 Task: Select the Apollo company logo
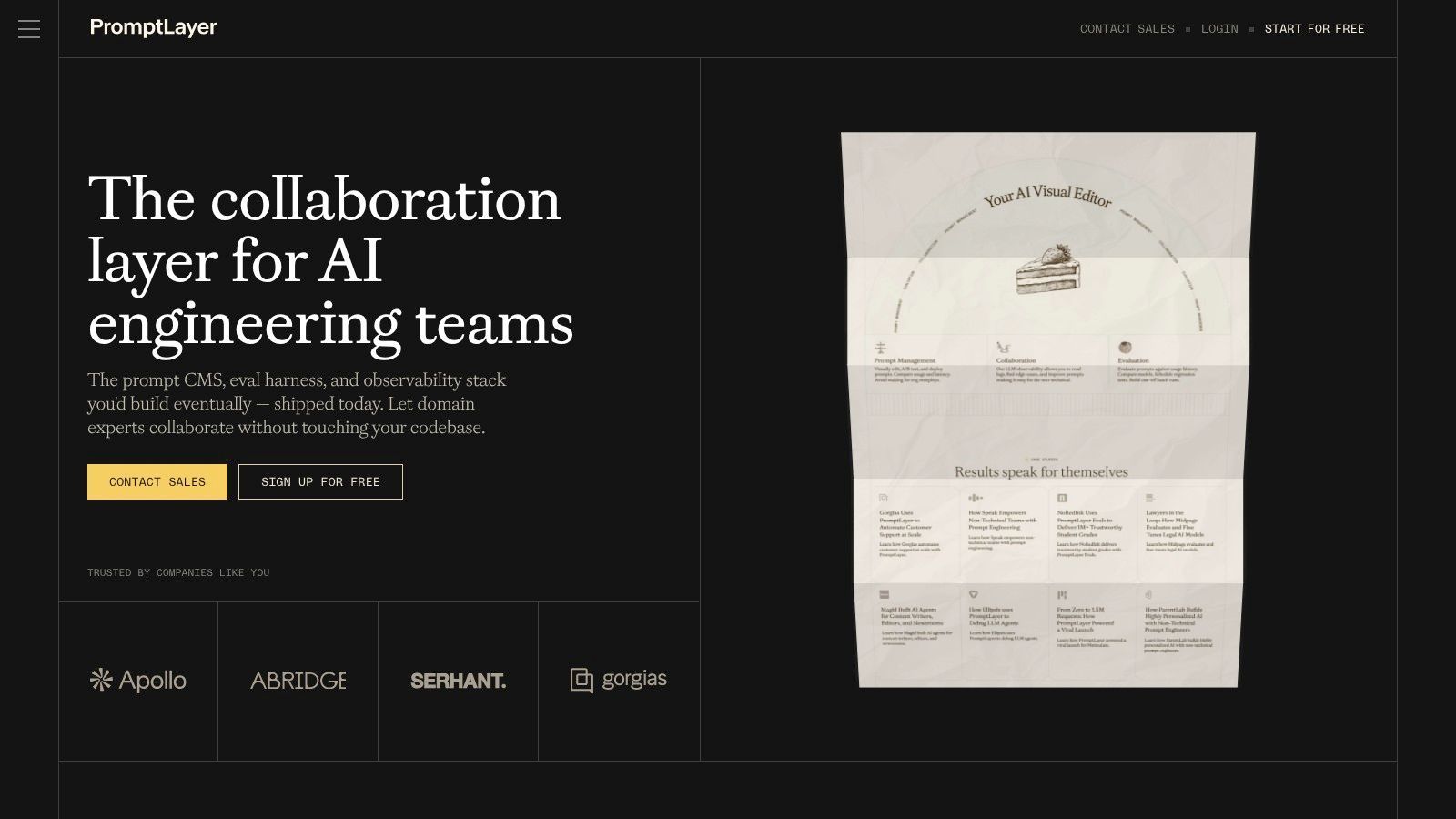(138, 680)
